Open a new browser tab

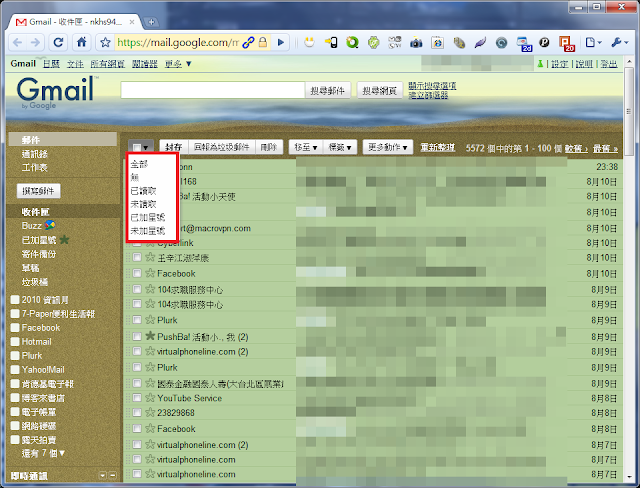(151, 22)
